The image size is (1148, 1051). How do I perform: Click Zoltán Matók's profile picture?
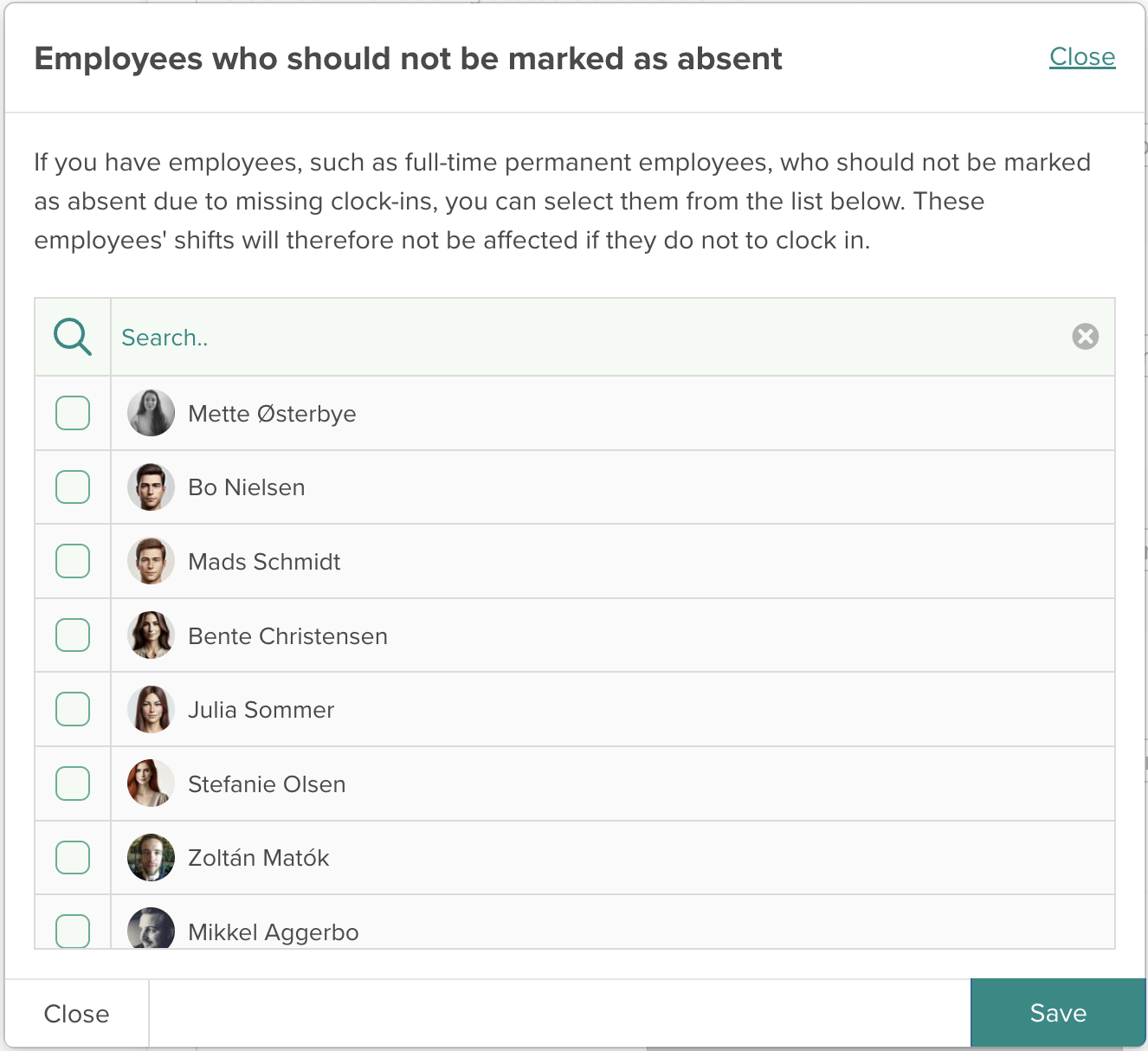point(151,857)
